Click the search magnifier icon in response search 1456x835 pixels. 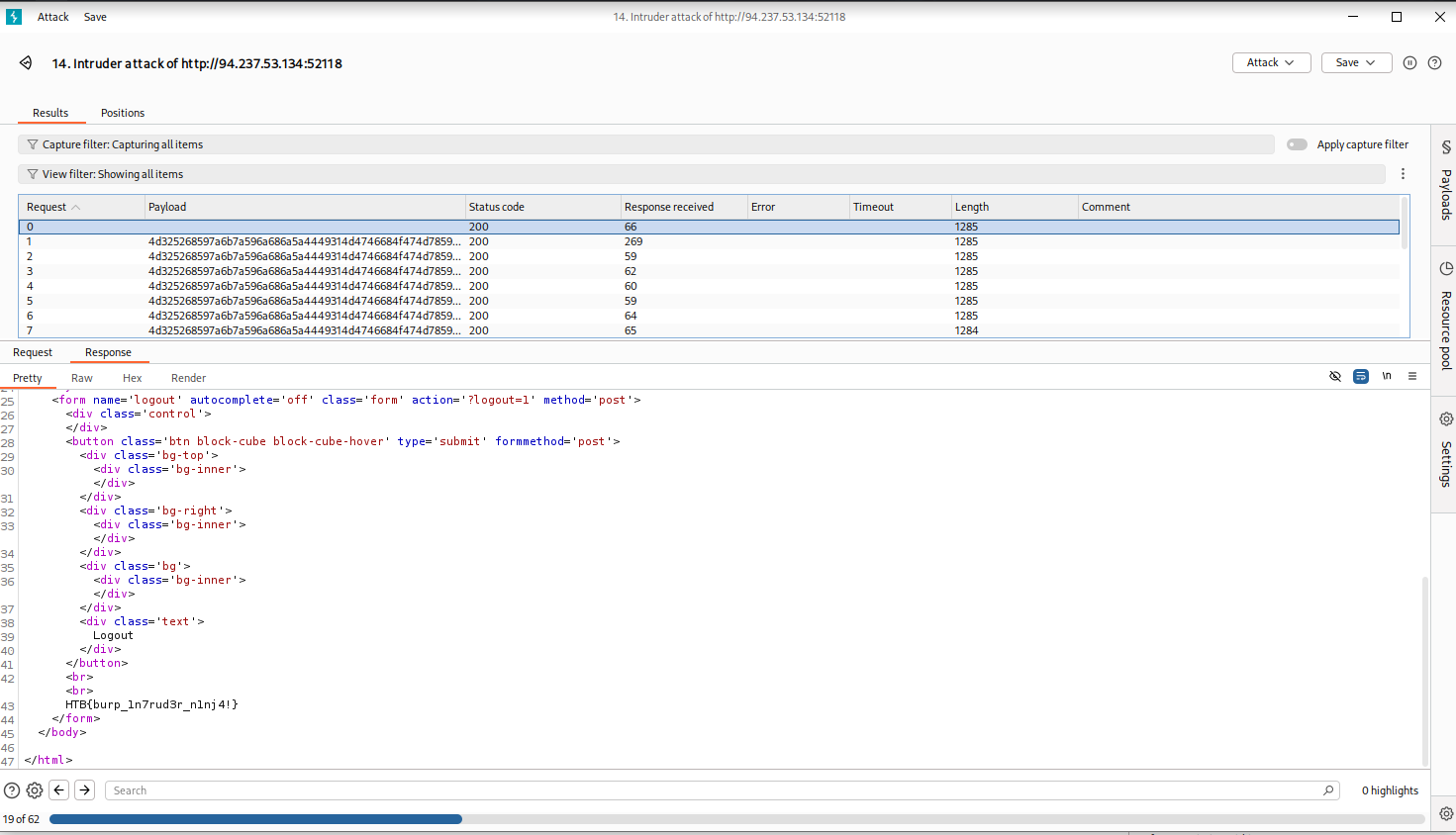pyautogui.click(x=1328, y=790)
